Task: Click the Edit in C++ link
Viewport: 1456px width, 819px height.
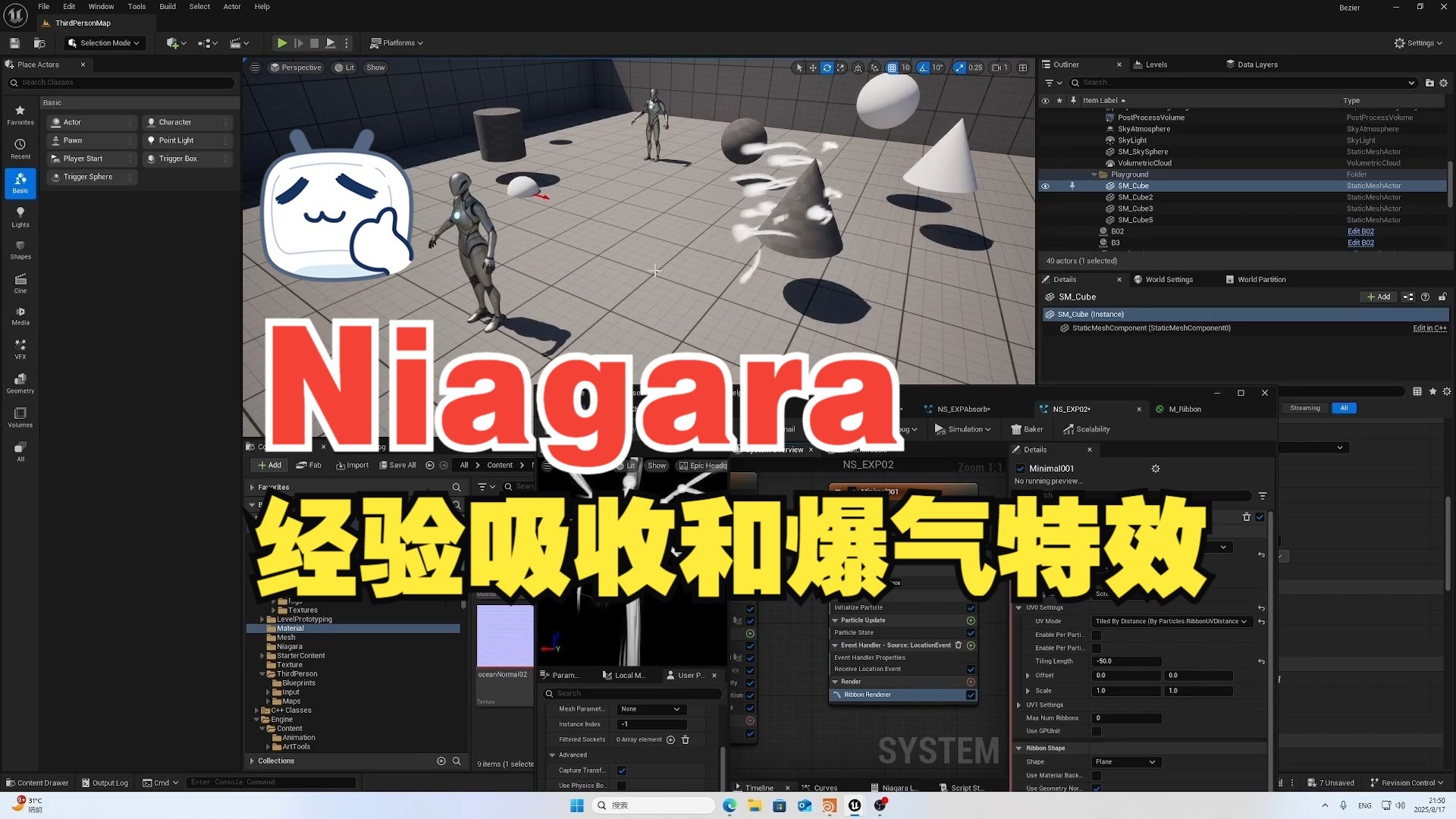Action: tap(1429, 328)
